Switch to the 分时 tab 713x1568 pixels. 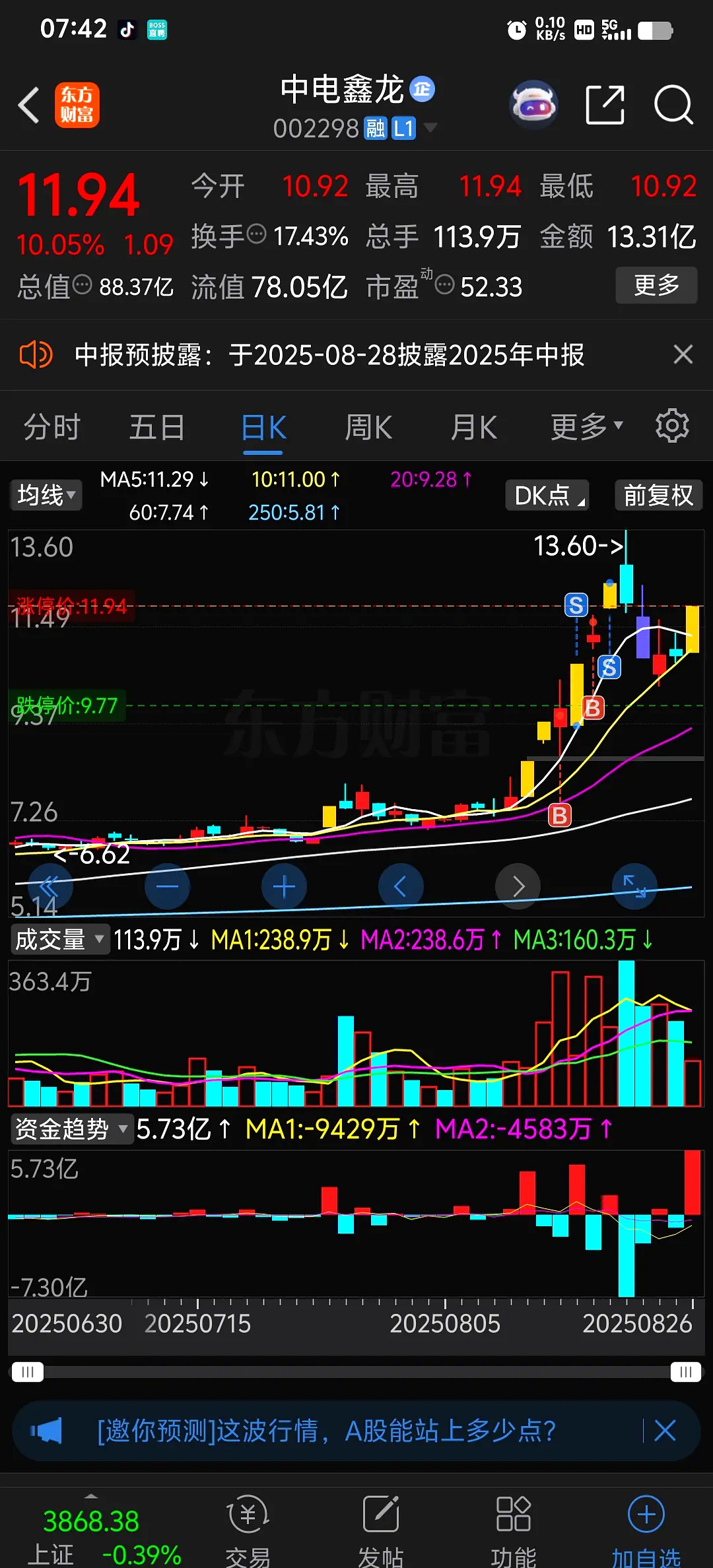[x=51, y=427]
